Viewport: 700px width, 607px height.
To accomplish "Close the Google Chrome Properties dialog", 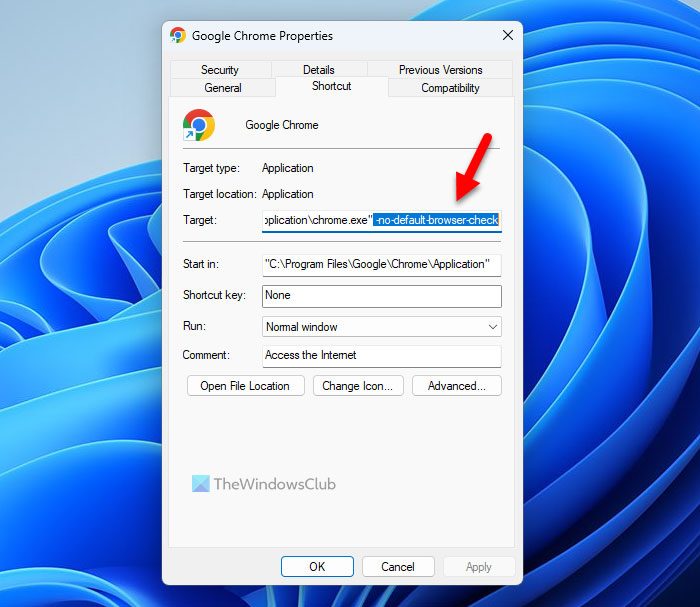I will 508,35.
